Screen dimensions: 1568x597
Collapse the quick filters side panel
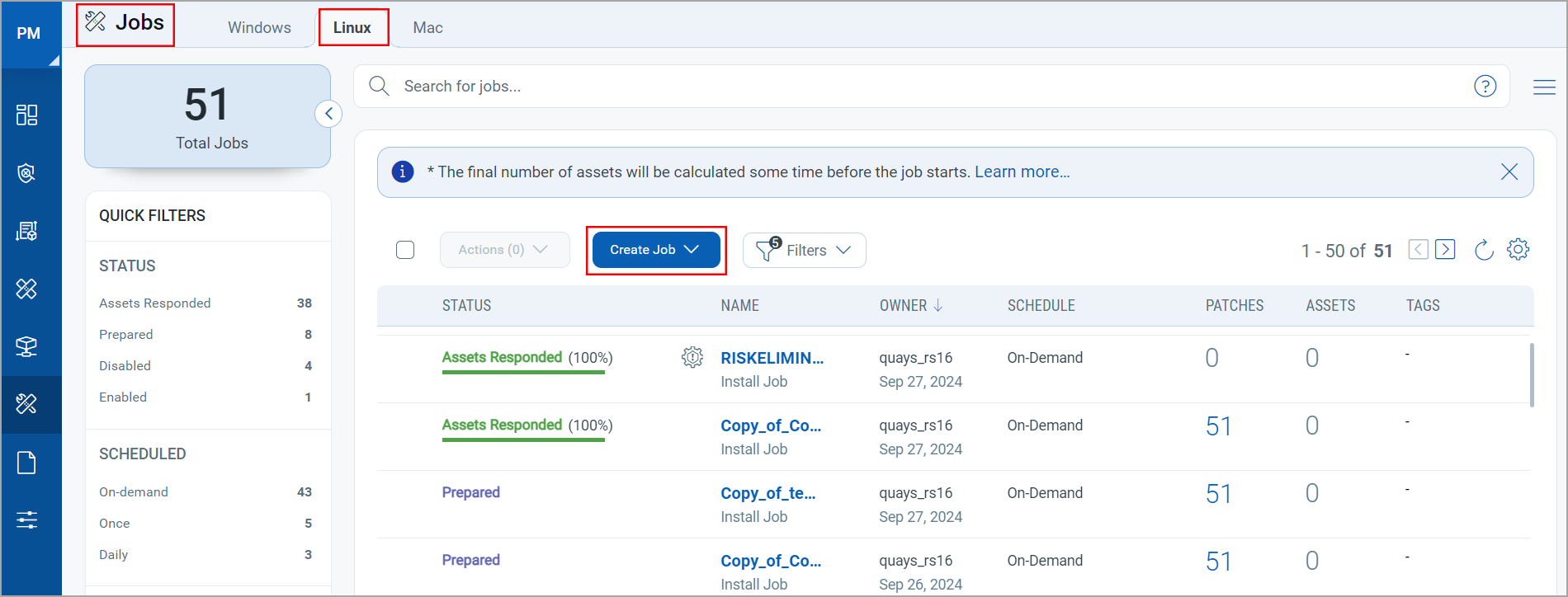pos(328,114)
